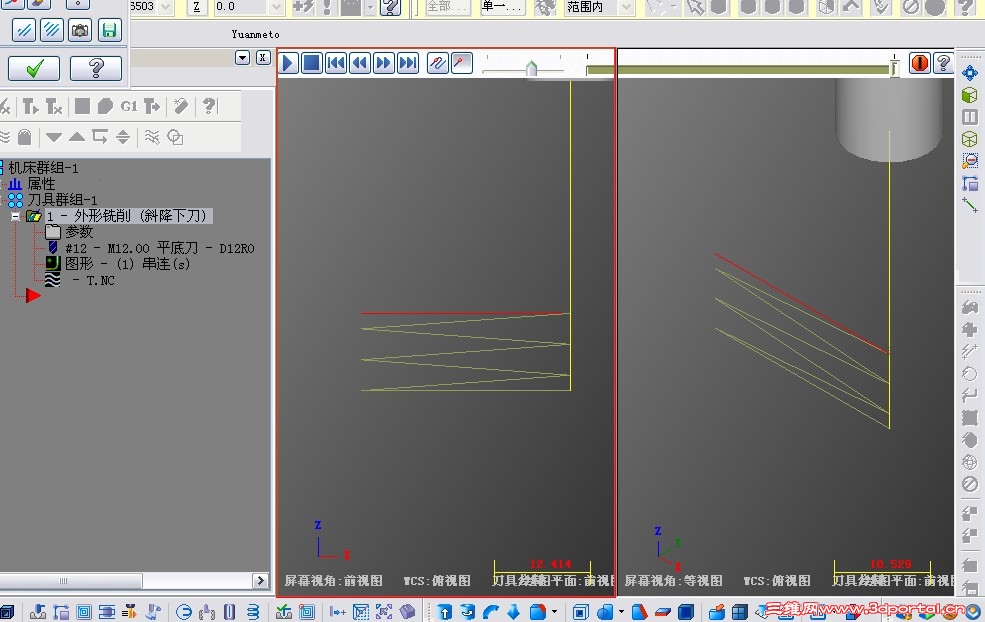Move insert arrow down triangle icon
Image resolution: width=985 pixels, height=622 pixels.
coord(53,137)
